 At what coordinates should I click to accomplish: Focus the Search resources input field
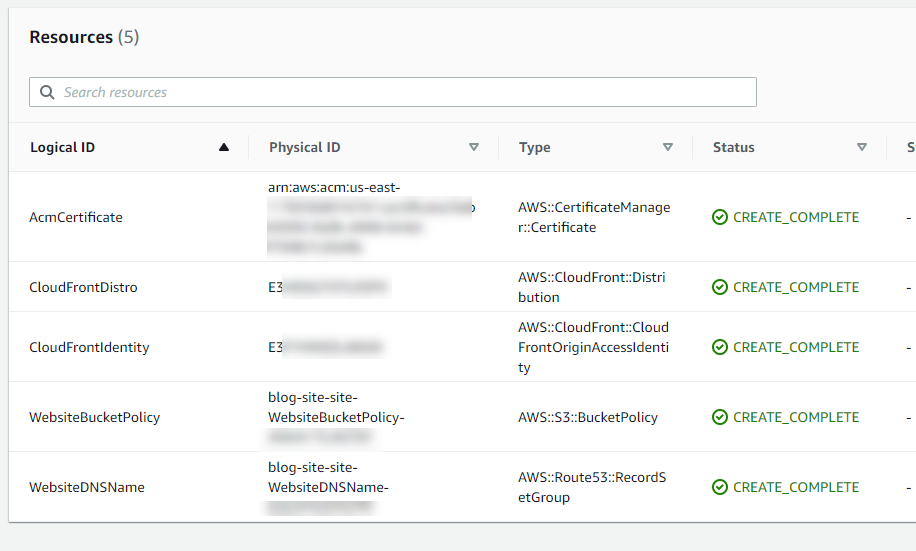point(400,92)
